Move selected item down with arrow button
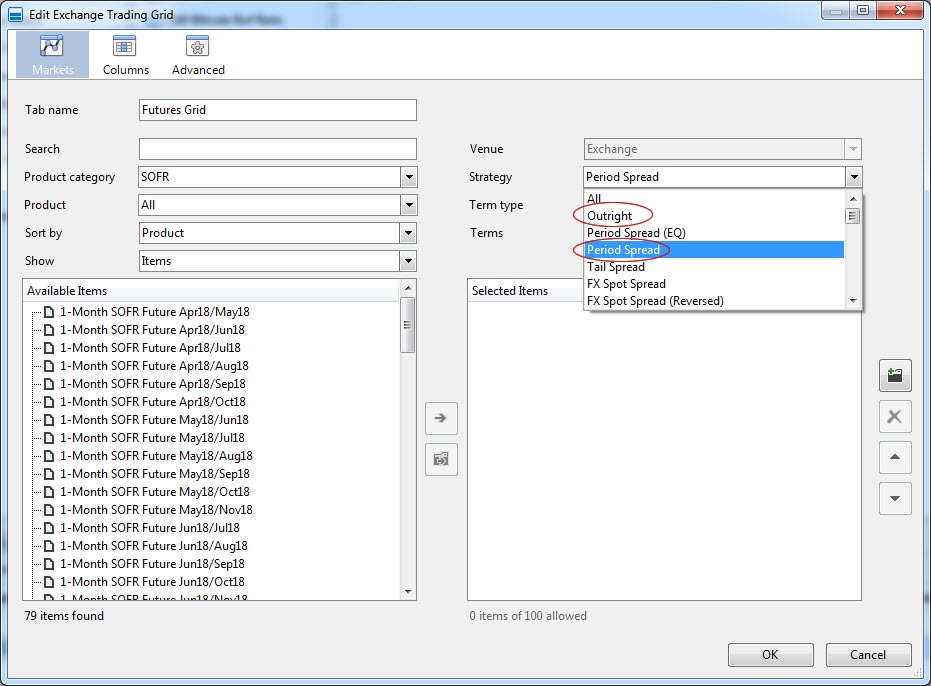The image size is (931, 686). 895,498
